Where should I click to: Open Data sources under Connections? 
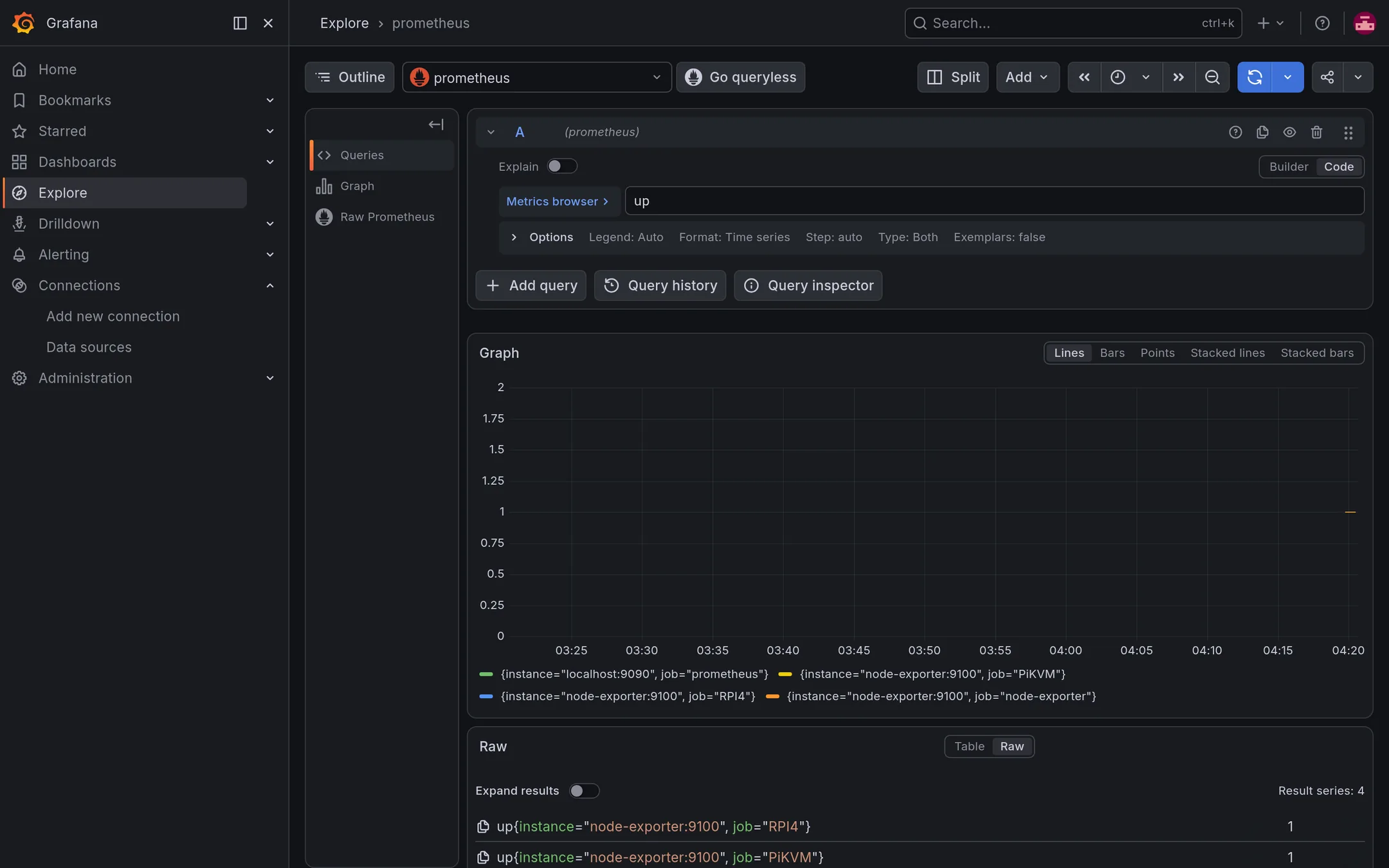89,347
